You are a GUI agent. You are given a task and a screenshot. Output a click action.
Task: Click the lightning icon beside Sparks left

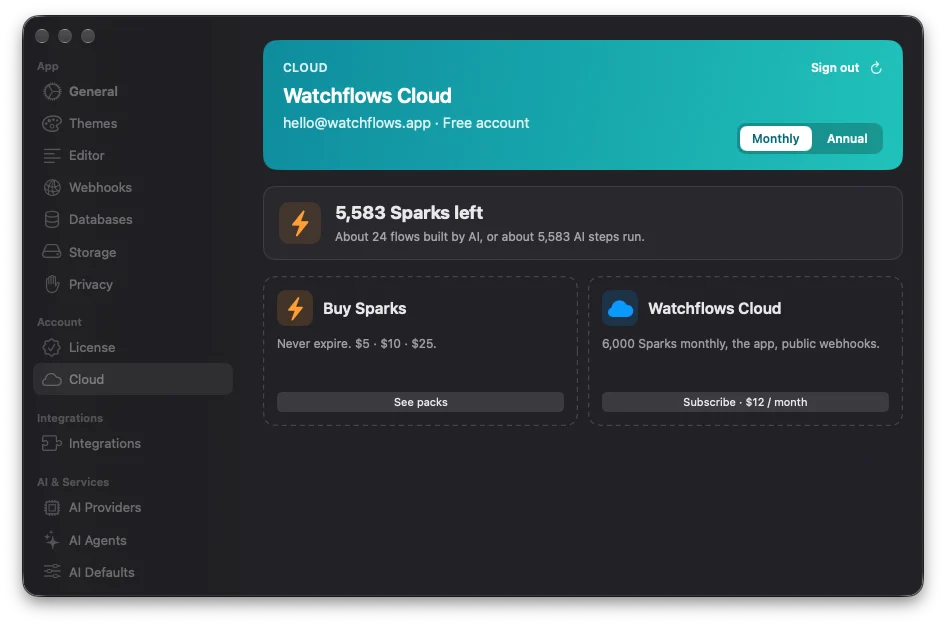tap(300, 223)
